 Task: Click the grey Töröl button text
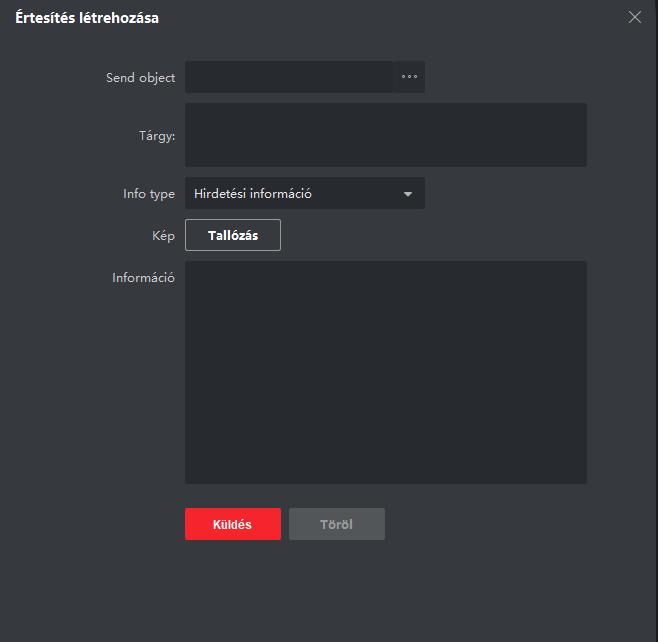tap(336, 525)
